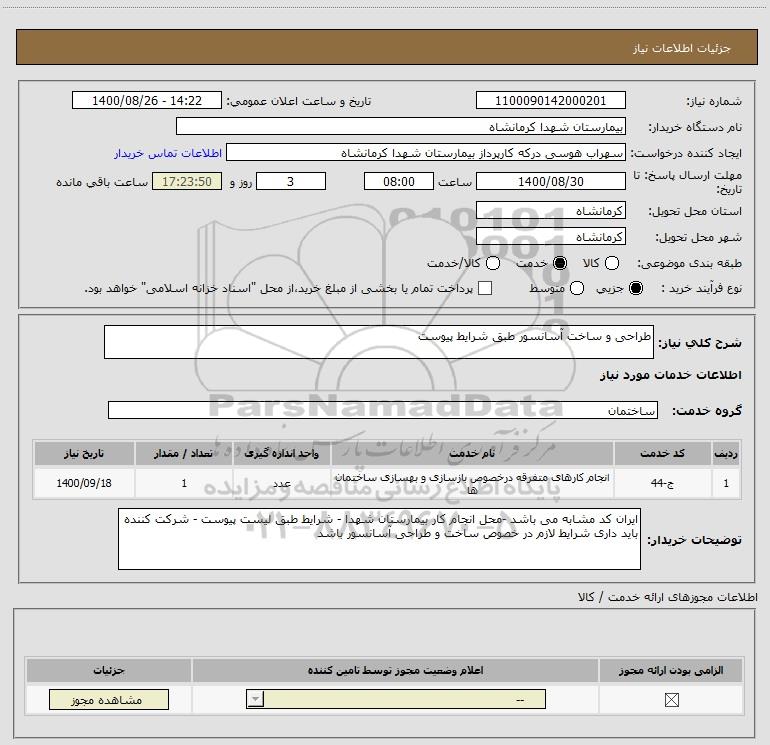This screenshot has height=745, width=770.
Task: Click the time field 08:00
Action: point(399,181)
